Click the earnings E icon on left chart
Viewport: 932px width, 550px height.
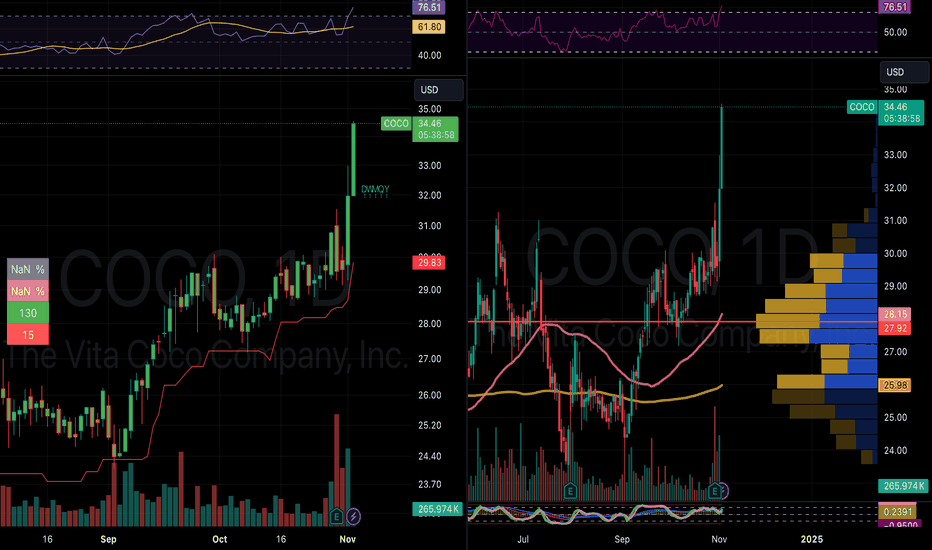click(x=336, y=516)
